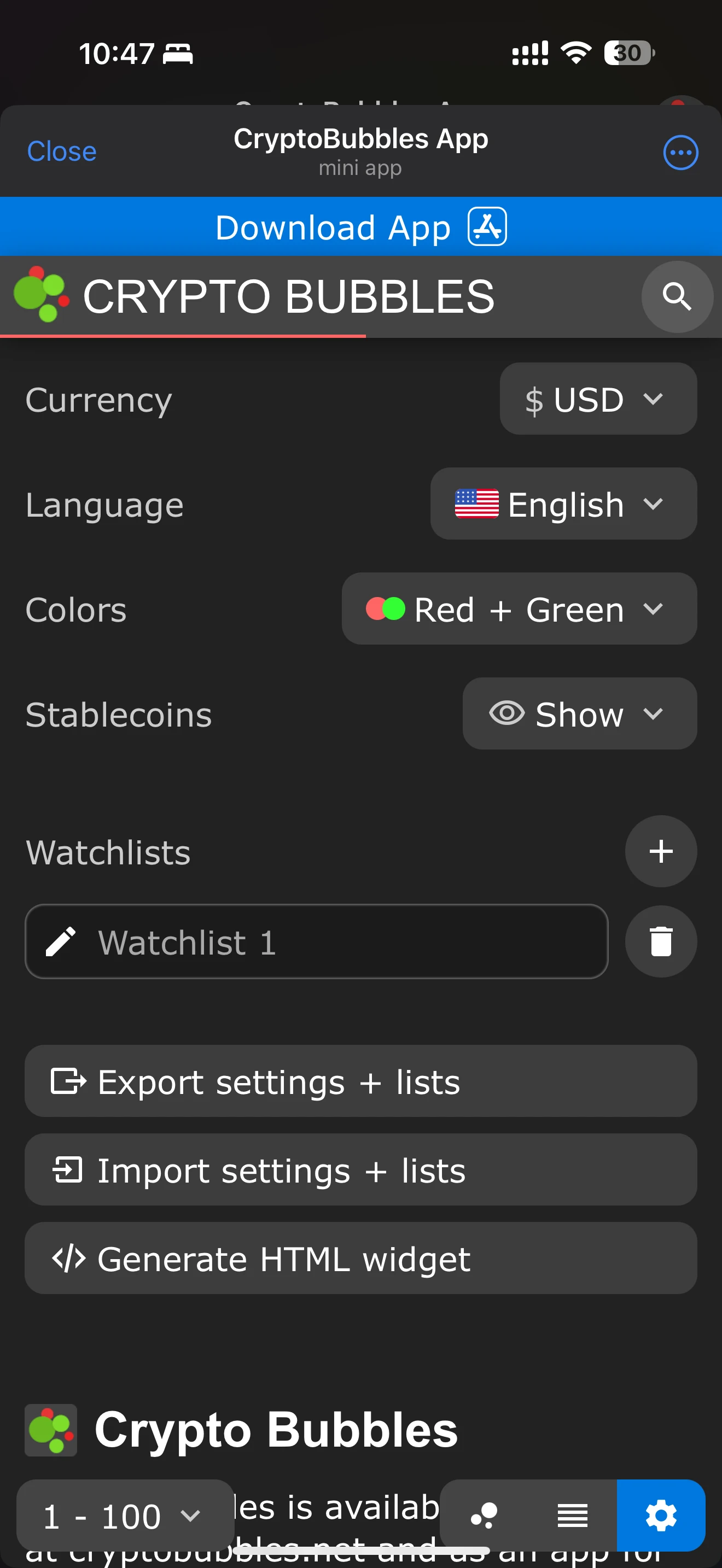Screen dimensions: 722x1568
Task: Open the settings gear tab
Action: click(661, 1516)
